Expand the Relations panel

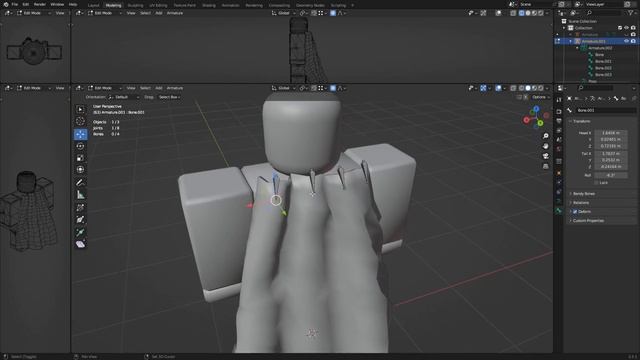pyautogui.click(x=581, y=203)
